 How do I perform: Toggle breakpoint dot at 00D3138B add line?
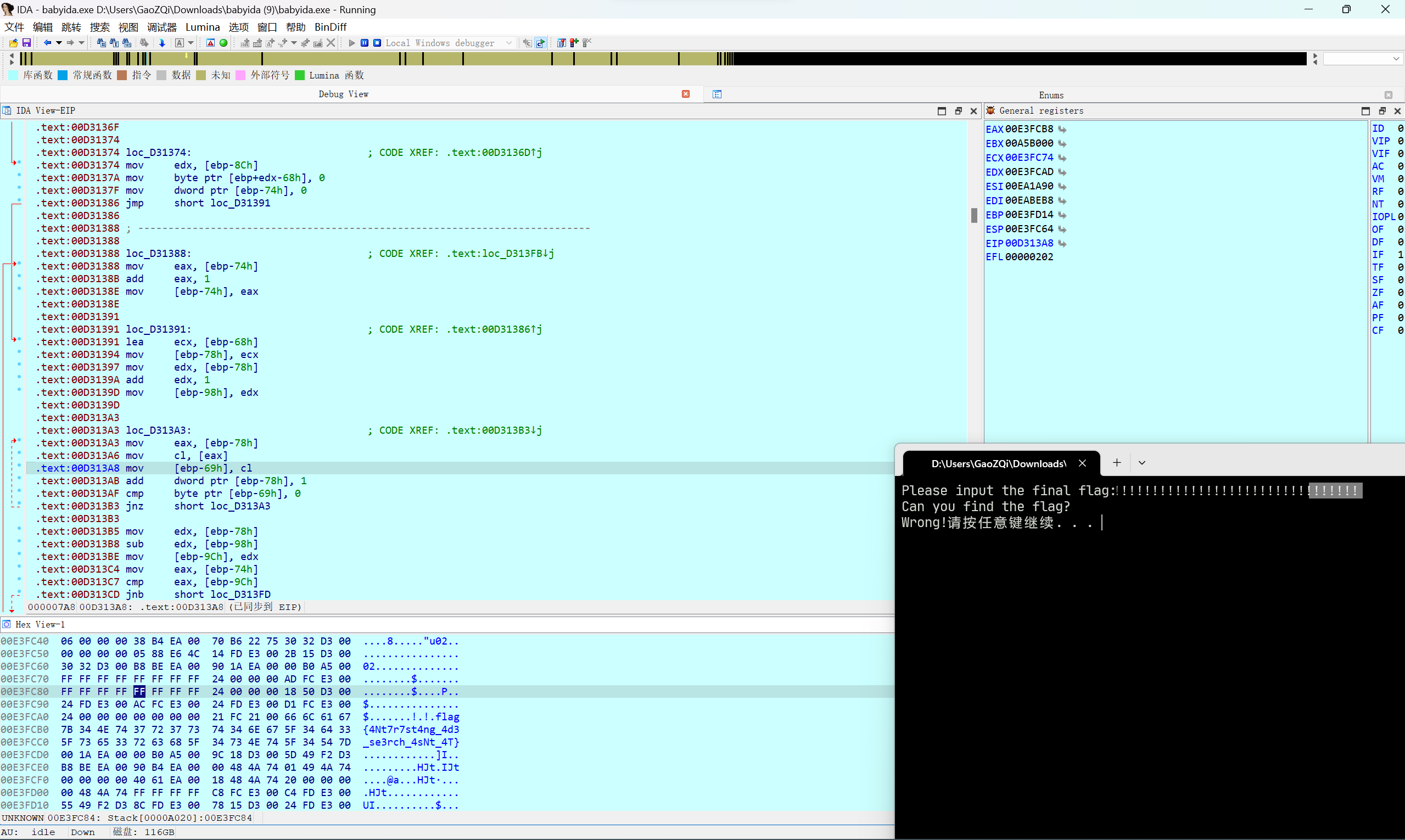click(x=19, y=277)
